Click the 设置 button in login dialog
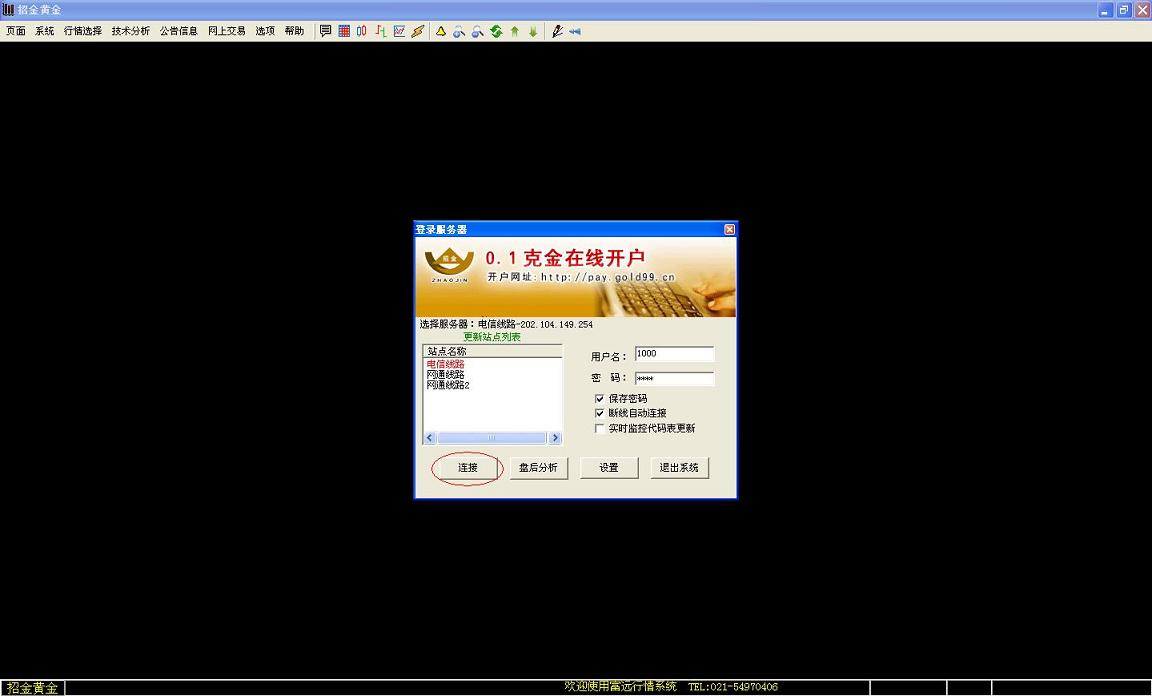The height and width of the screenshot is (696, 1152). pyautogui.click(x=609, y=467)
